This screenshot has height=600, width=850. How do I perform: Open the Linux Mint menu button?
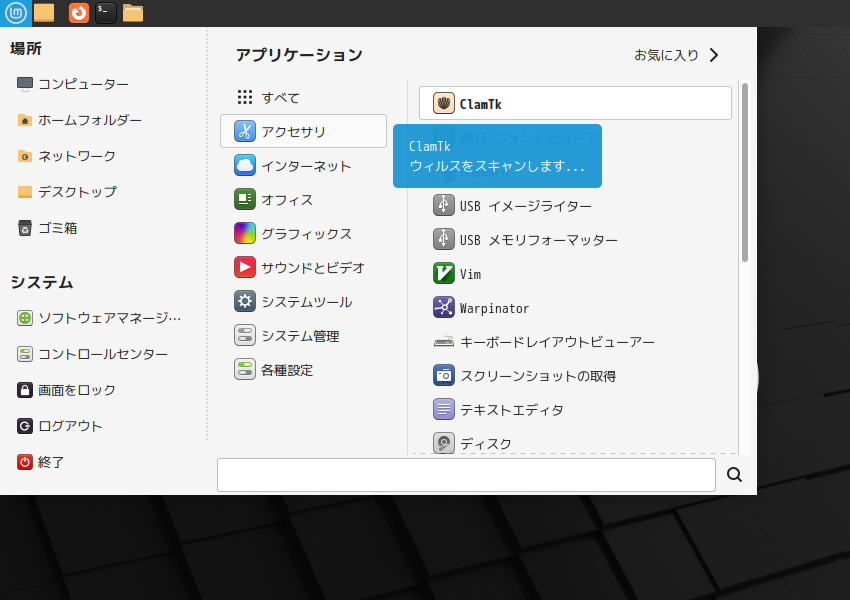pos(16,12)
